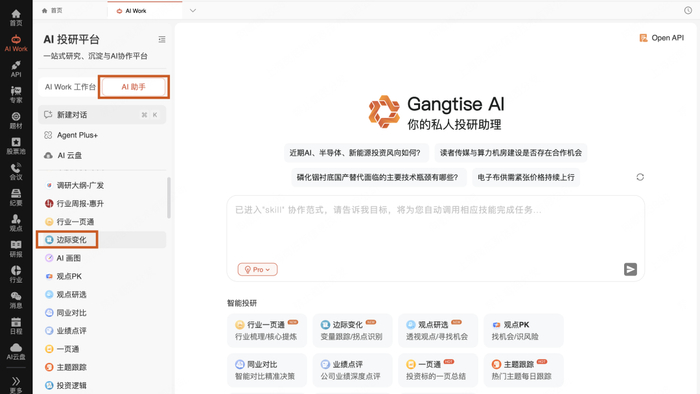Viewport: 700px width, 394px height.
Task: Send the message with the arrow button
Action: pos(630,269)
